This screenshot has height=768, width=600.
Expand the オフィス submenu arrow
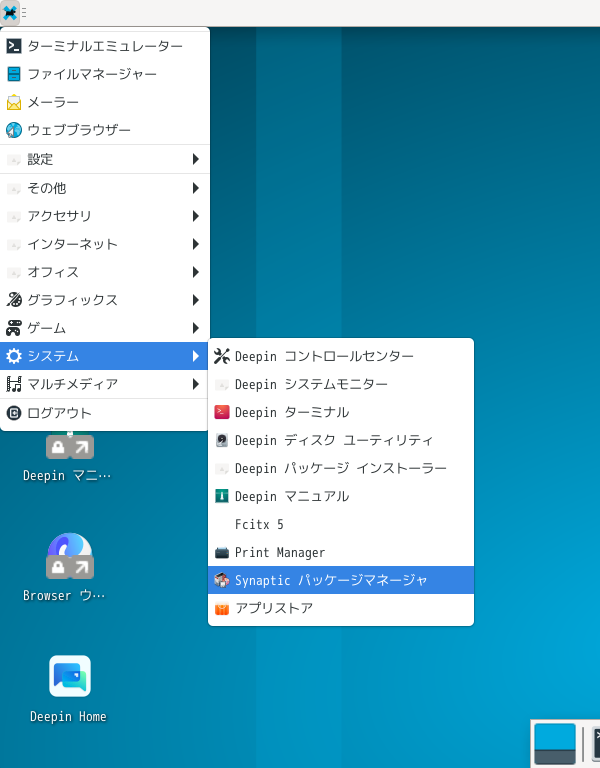(196, 271)
